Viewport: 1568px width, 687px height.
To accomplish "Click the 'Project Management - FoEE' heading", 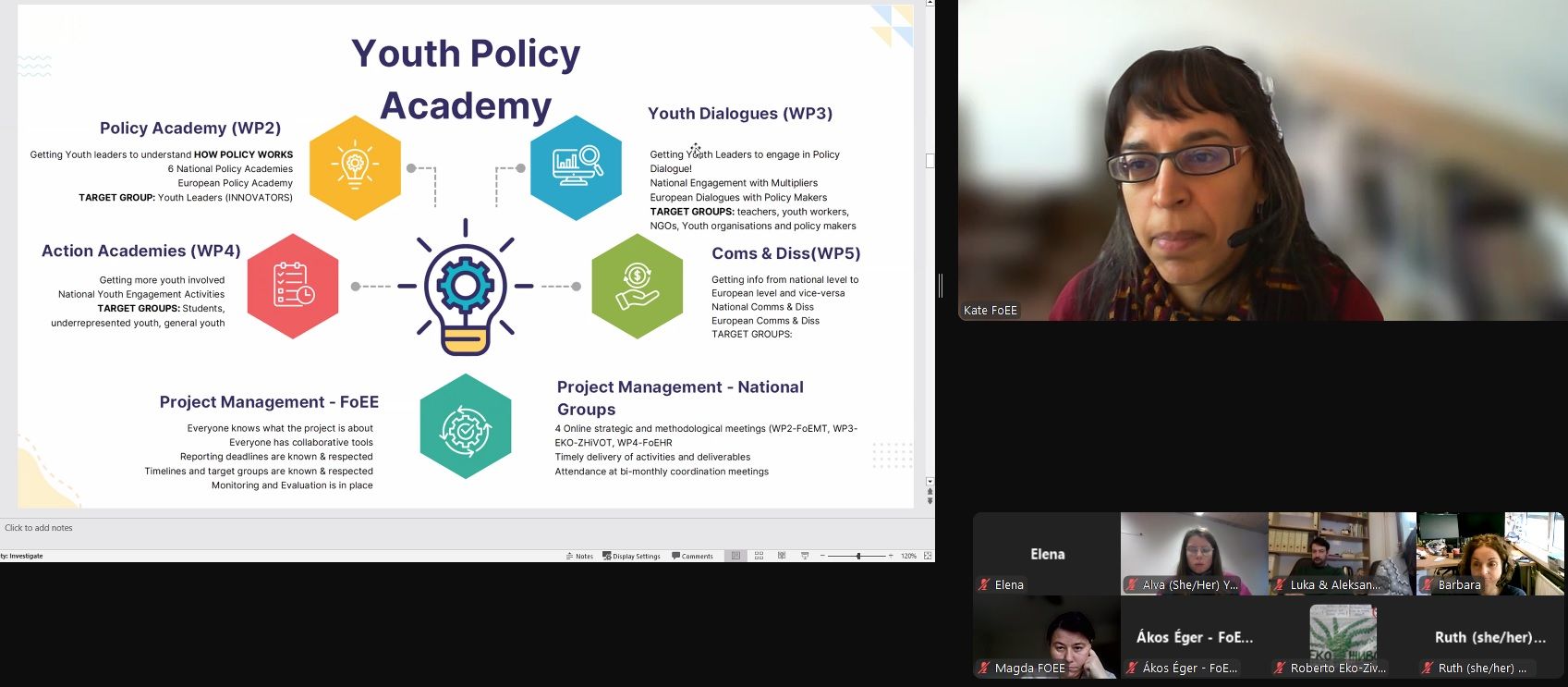I will click(269, 401).
